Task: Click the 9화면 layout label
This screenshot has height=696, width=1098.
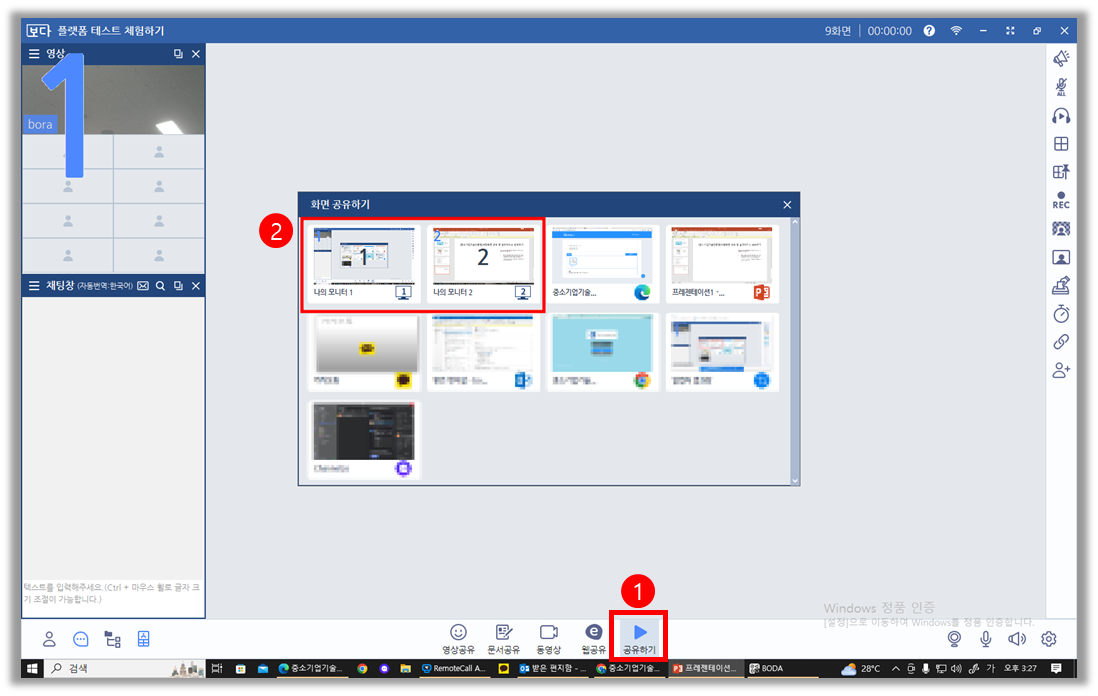Action: click(838, 31)
